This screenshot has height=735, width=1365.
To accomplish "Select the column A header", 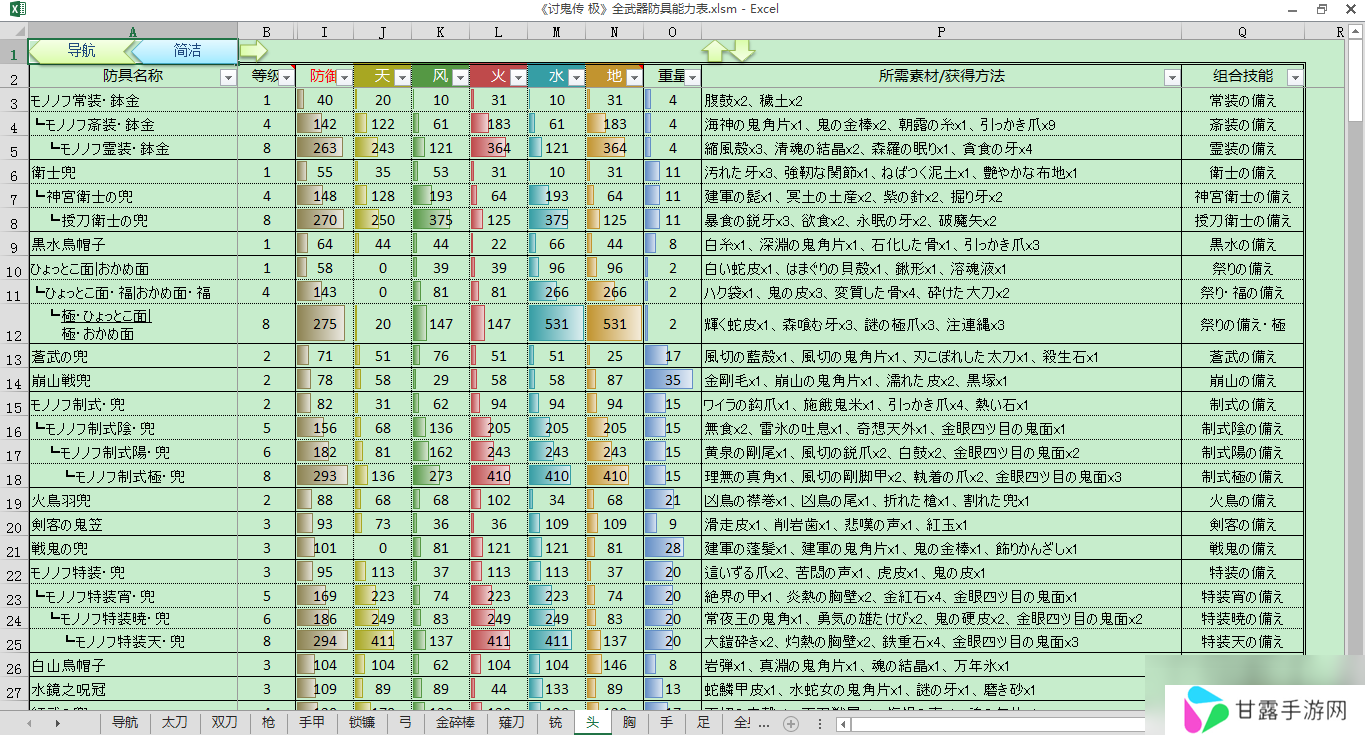I will click(133, 32).
